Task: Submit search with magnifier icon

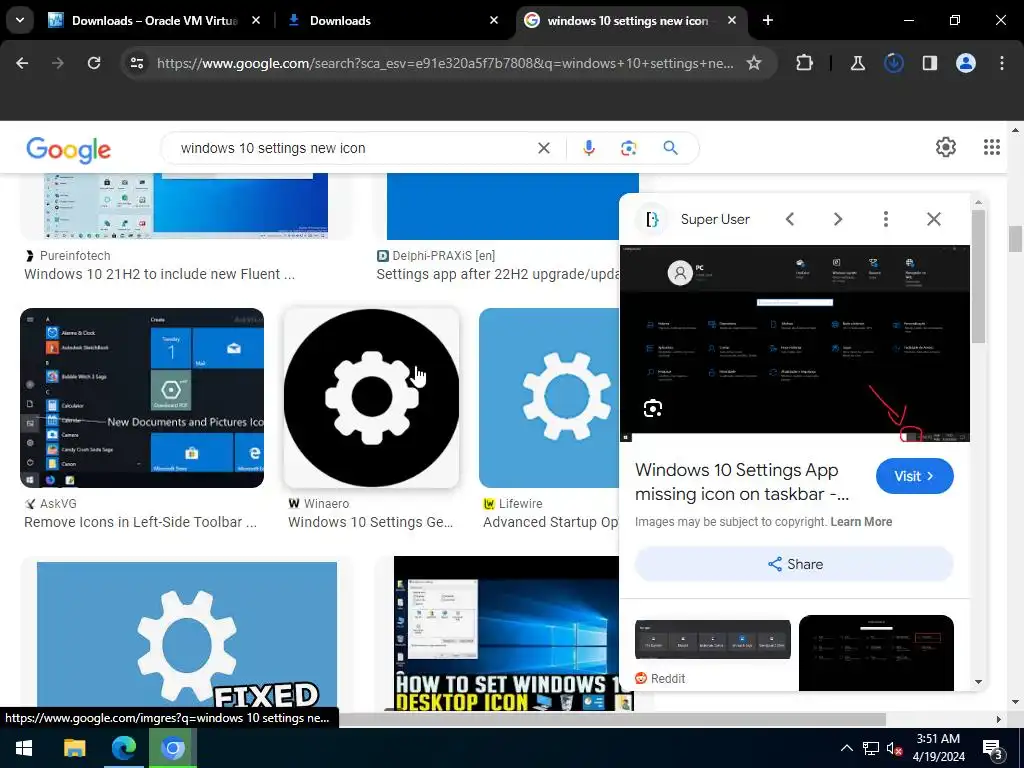Action: [671, 148]
